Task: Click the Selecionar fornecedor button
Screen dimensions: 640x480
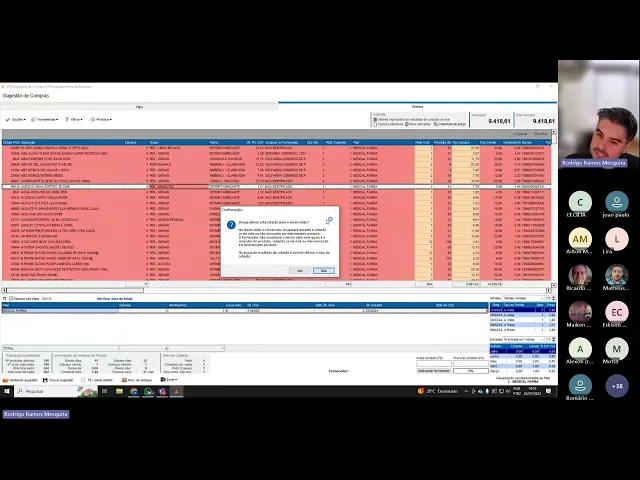Action: click(433, 371)
